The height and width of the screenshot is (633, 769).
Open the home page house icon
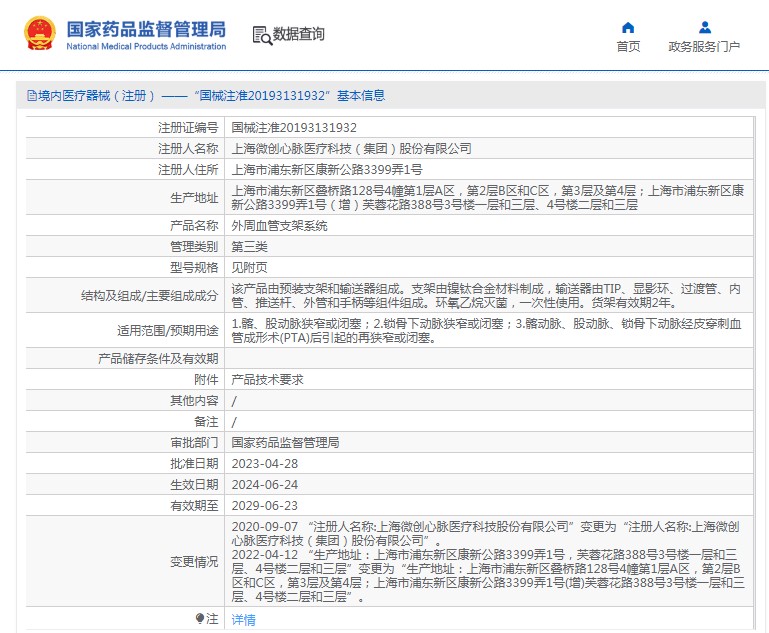pos(628,27)
